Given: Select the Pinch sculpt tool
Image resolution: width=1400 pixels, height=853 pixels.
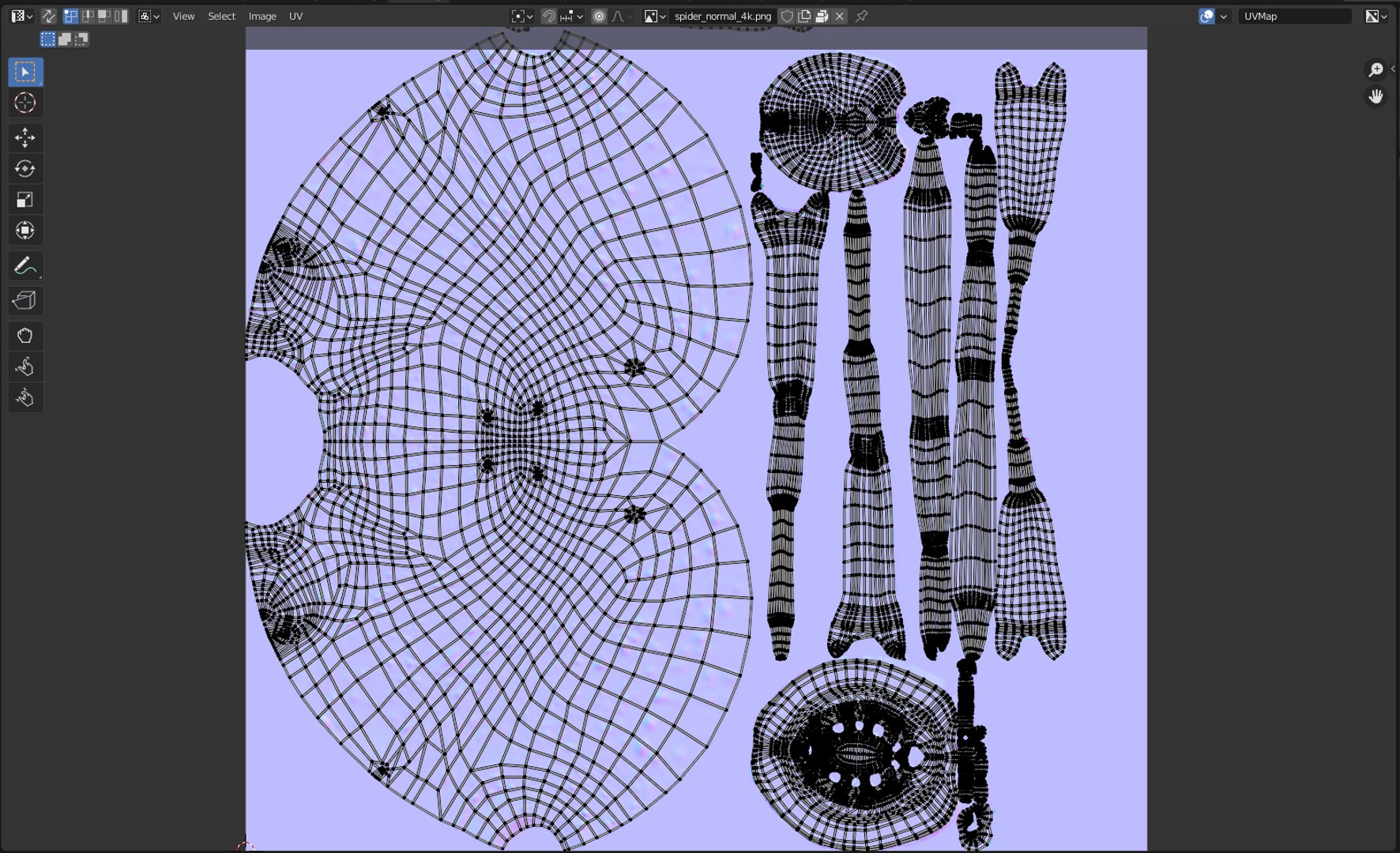Looking at the screenshot, I should [x=25, y=397].
